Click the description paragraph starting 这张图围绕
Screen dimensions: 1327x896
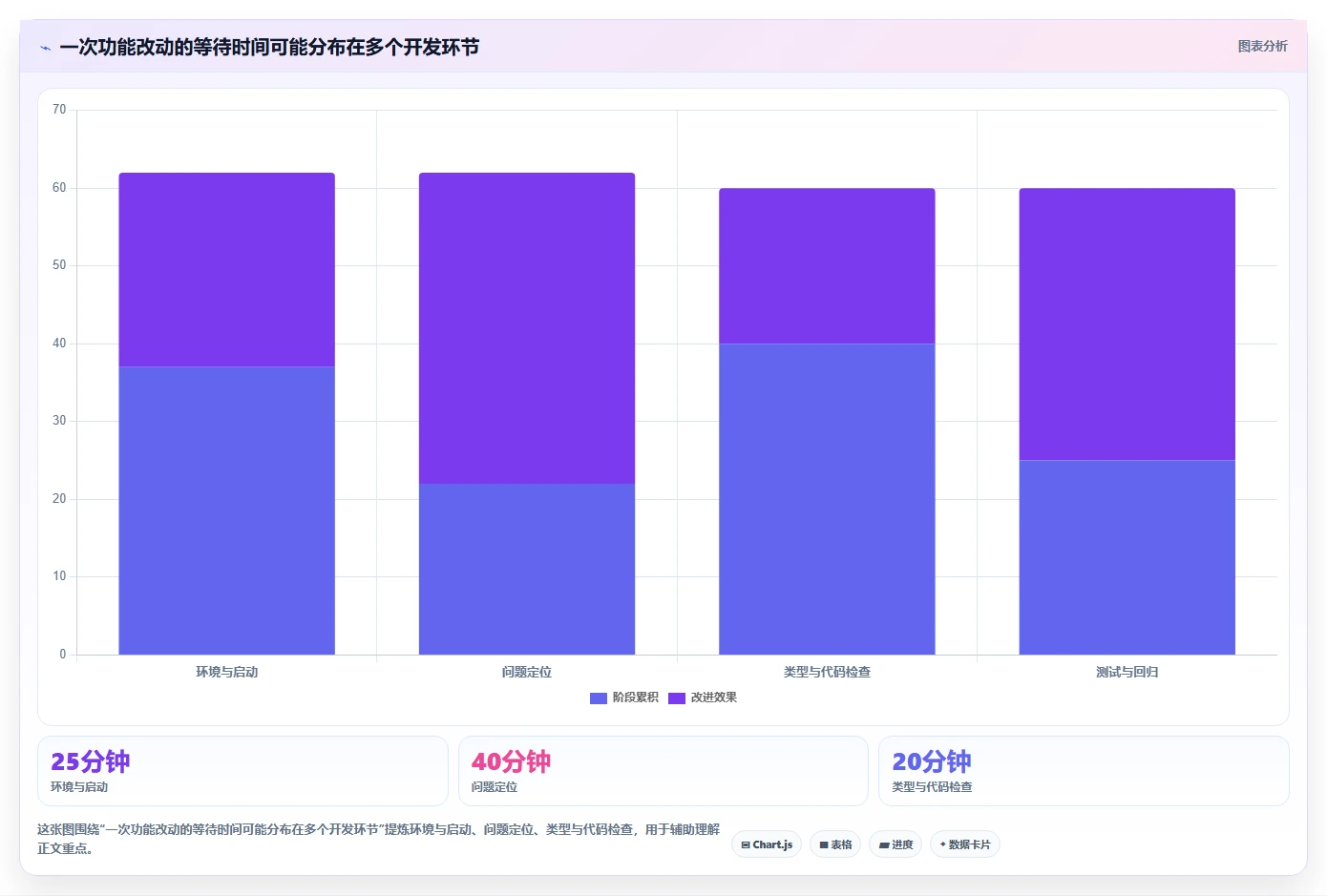tap(379, 839)
